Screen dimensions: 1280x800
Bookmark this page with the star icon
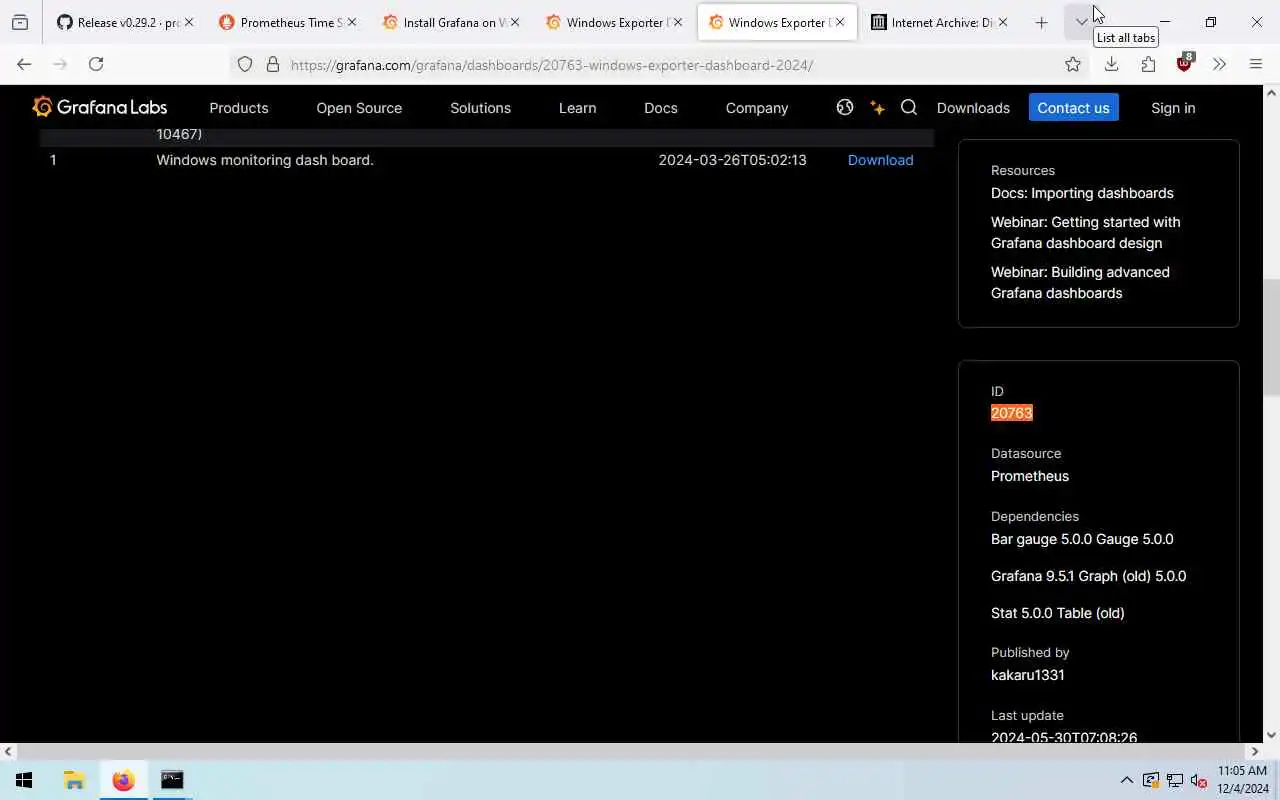point(1073,65)
